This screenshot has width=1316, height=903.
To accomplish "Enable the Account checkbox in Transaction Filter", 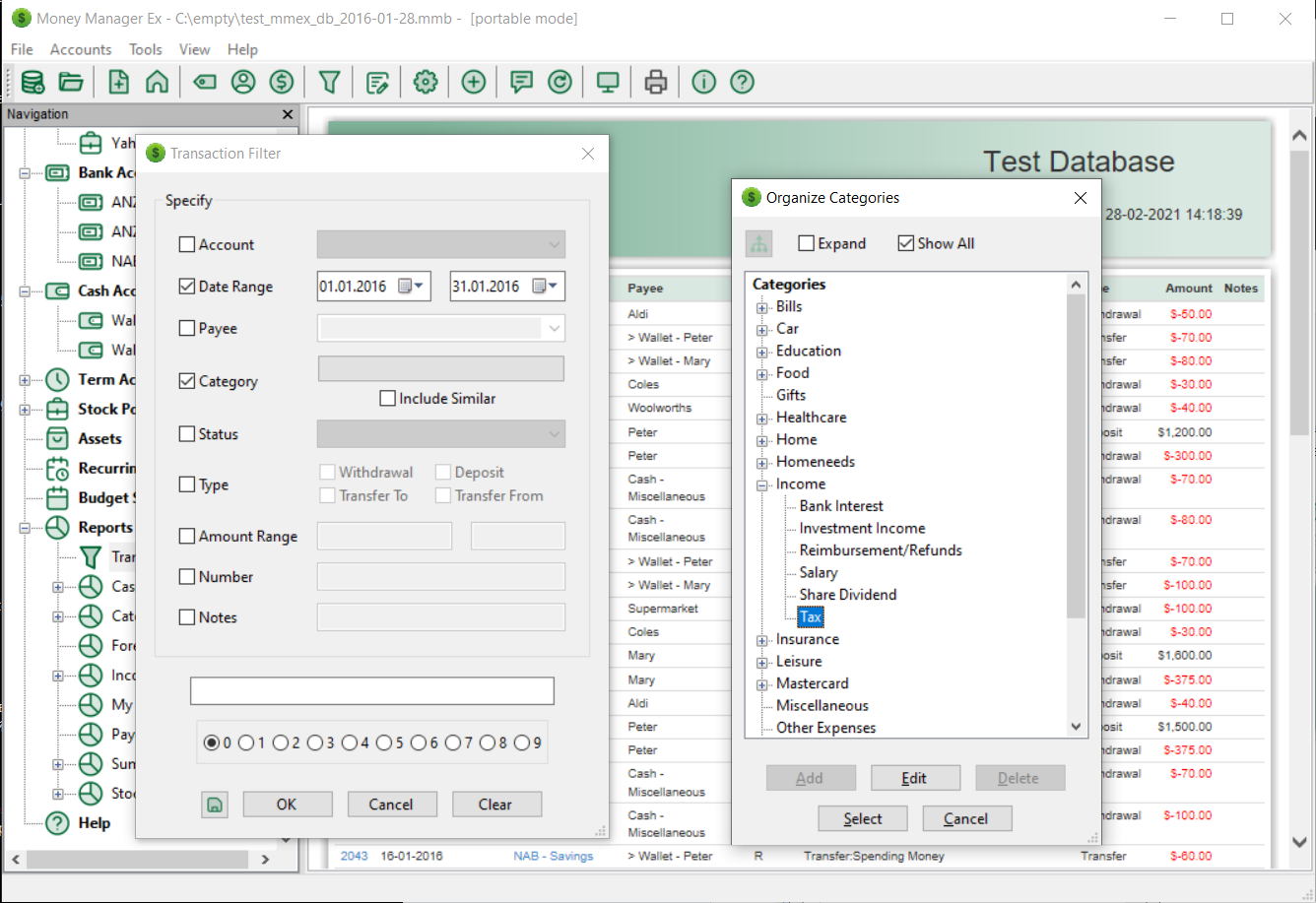I will point(185,244).
